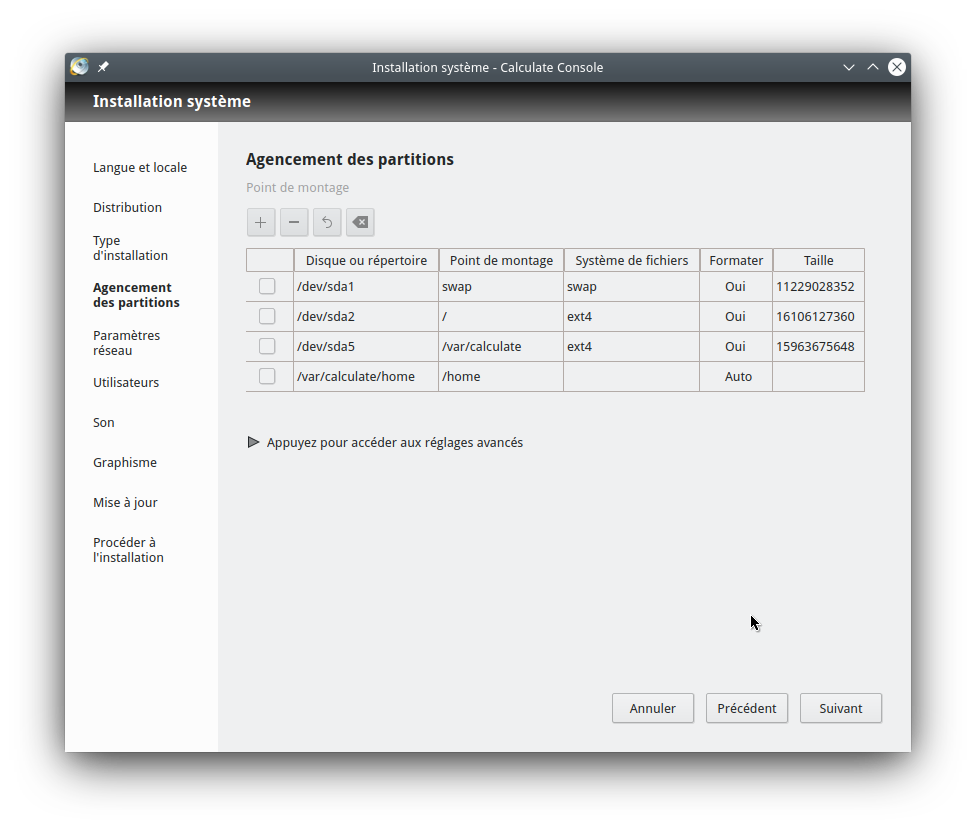Click the remove partition minus icon
The width and height of the screenshot is (976, 829).
tap(294, 222)
